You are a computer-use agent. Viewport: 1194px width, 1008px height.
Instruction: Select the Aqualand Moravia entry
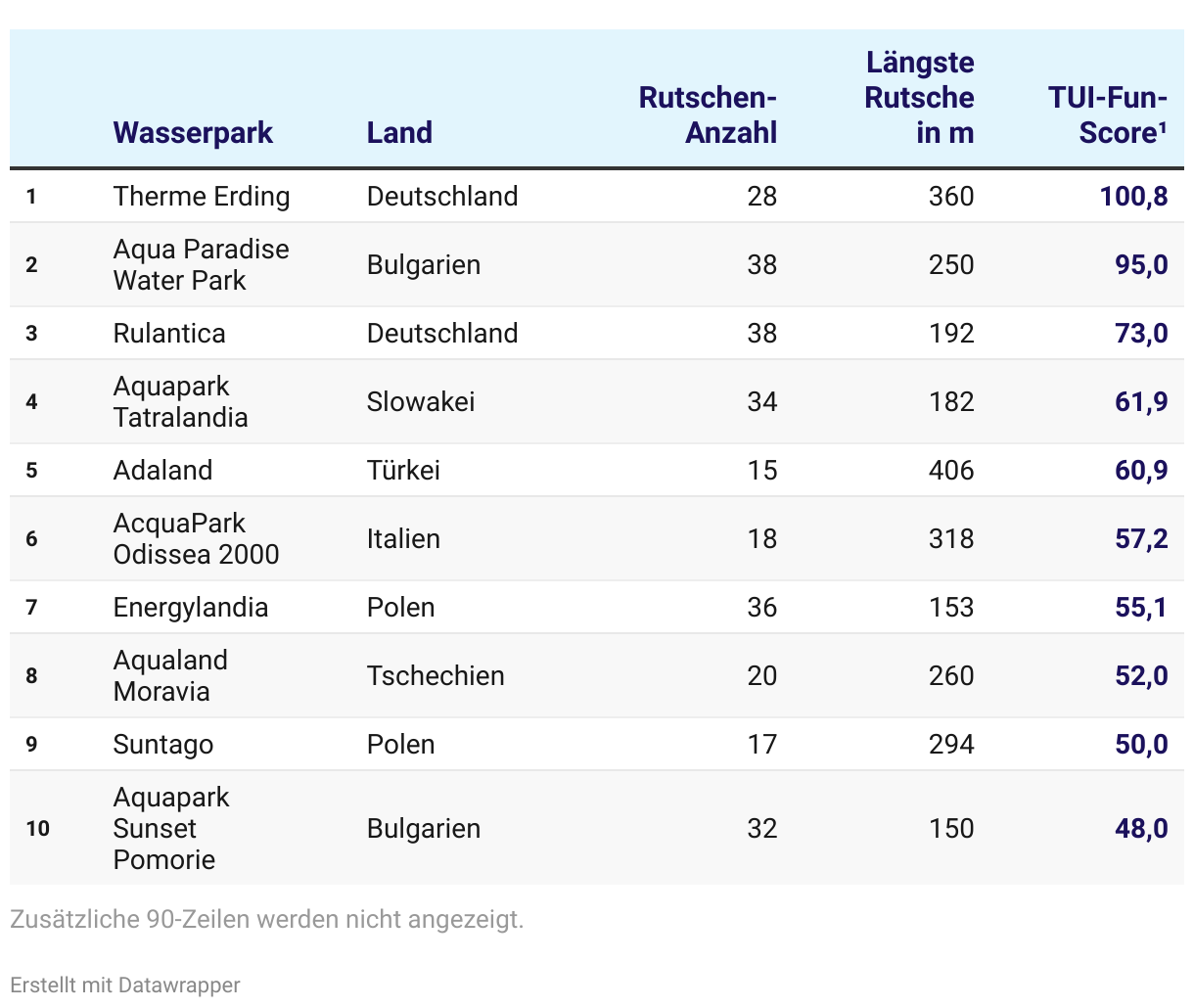click(170, 675)
